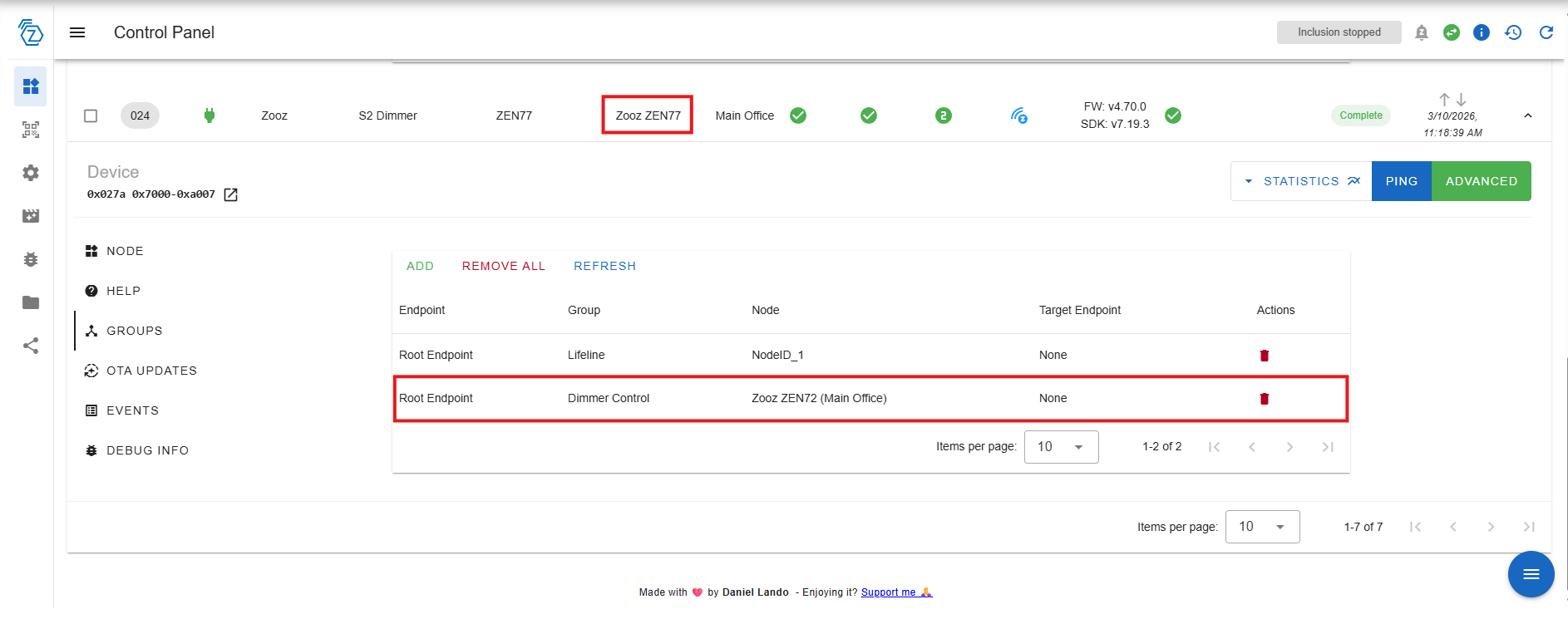Select checkbox for node 024
This screenshot has height=619, width=1568.
(91, 115)
